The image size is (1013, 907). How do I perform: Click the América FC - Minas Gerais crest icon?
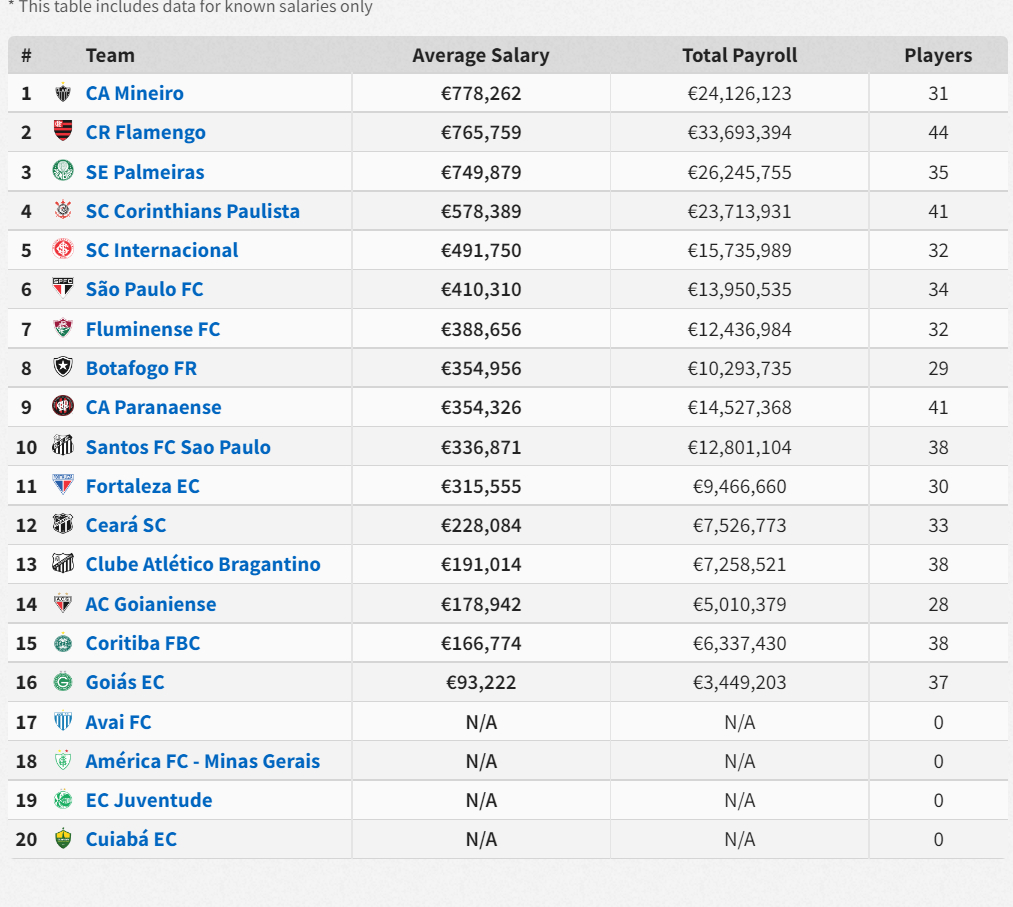click(x=63, y=761)
